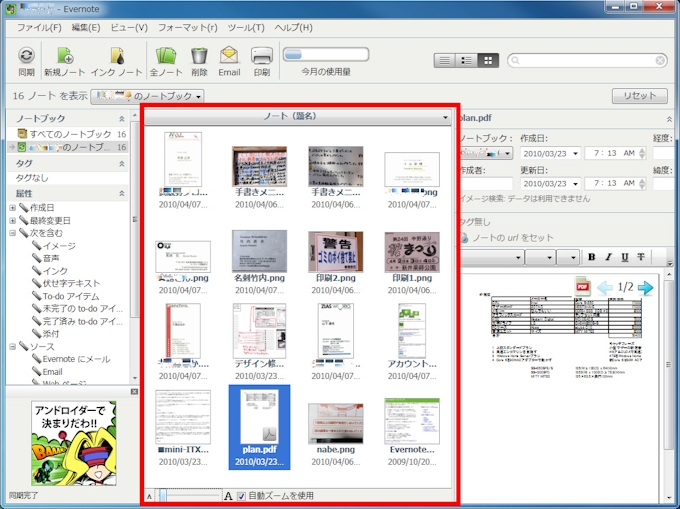Click the 削除 trash icon

199,56
